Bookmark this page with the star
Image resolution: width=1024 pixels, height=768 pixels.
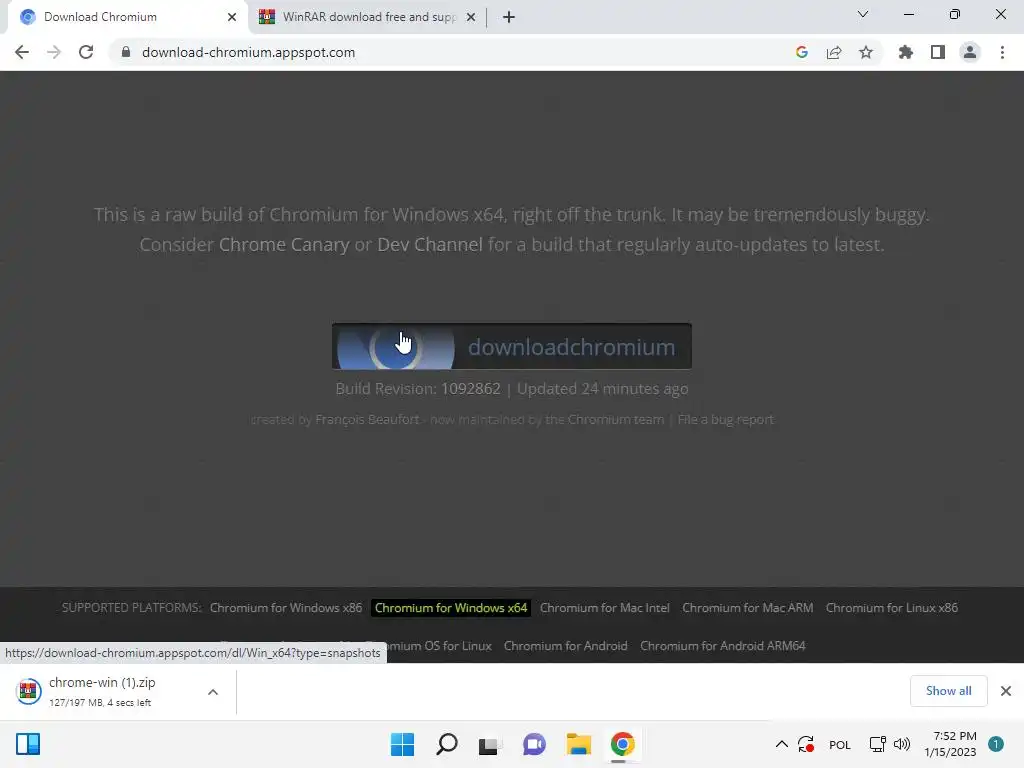(x=866, y=52)
